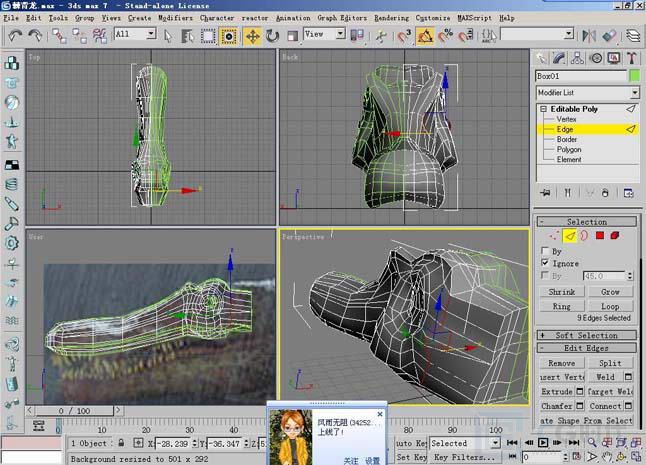Open the MAXScript menu
646x465 pixels.
[x=475, y=18]
